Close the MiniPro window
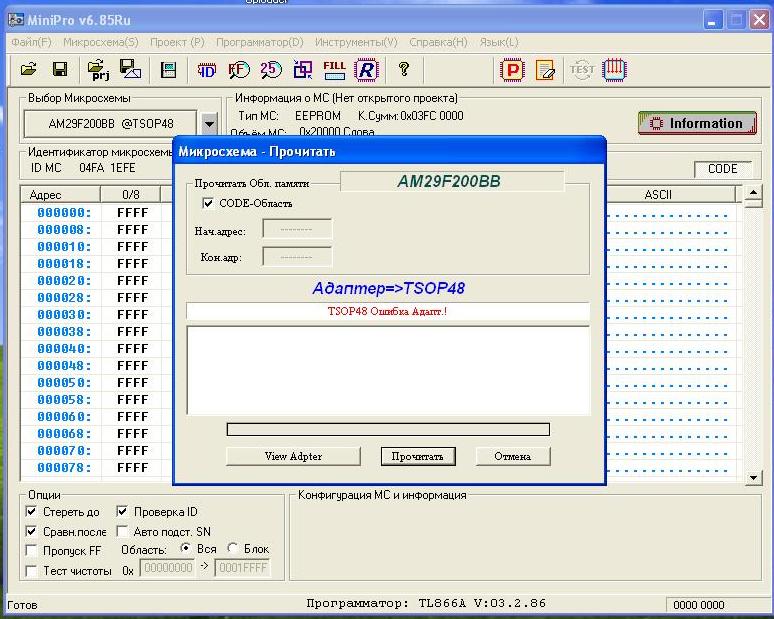This screenshot has width=774, height=619. point(759,20)
